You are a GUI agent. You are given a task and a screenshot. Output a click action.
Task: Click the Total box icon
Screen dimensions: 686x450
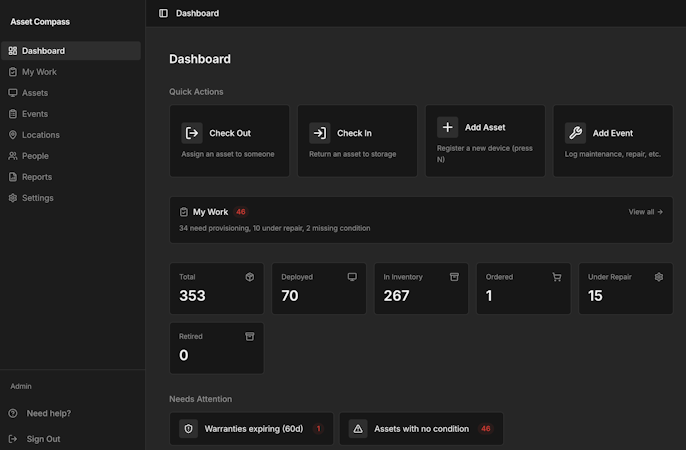250,277
